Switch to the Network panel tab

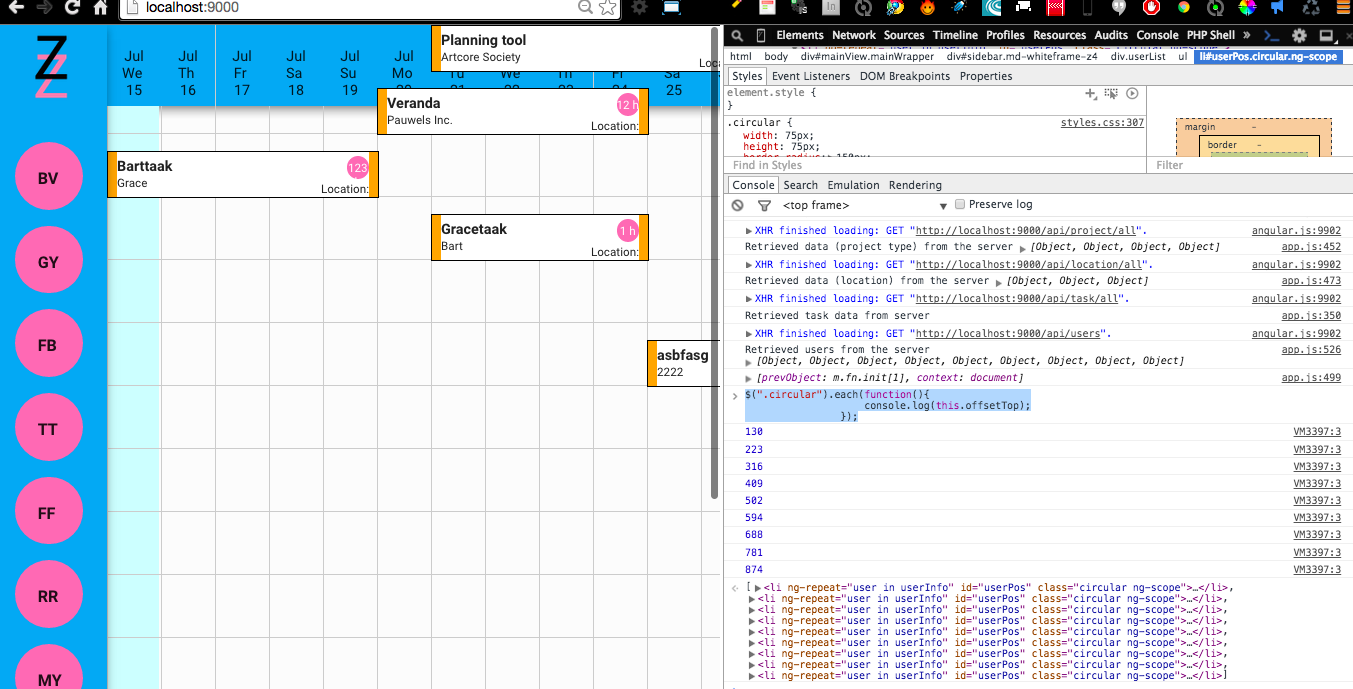pyautogui.click(x=854, y=35)
